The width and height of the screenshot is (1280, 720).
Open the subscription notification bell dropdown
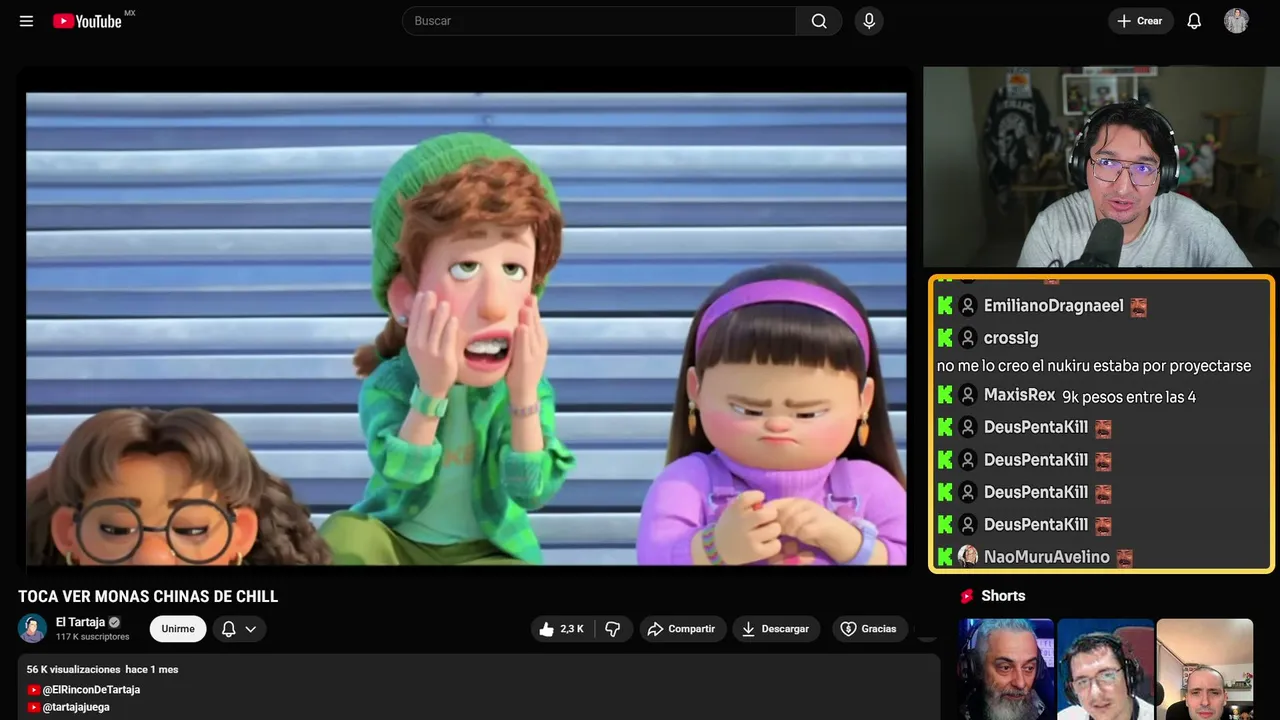[x=239, y=628]
